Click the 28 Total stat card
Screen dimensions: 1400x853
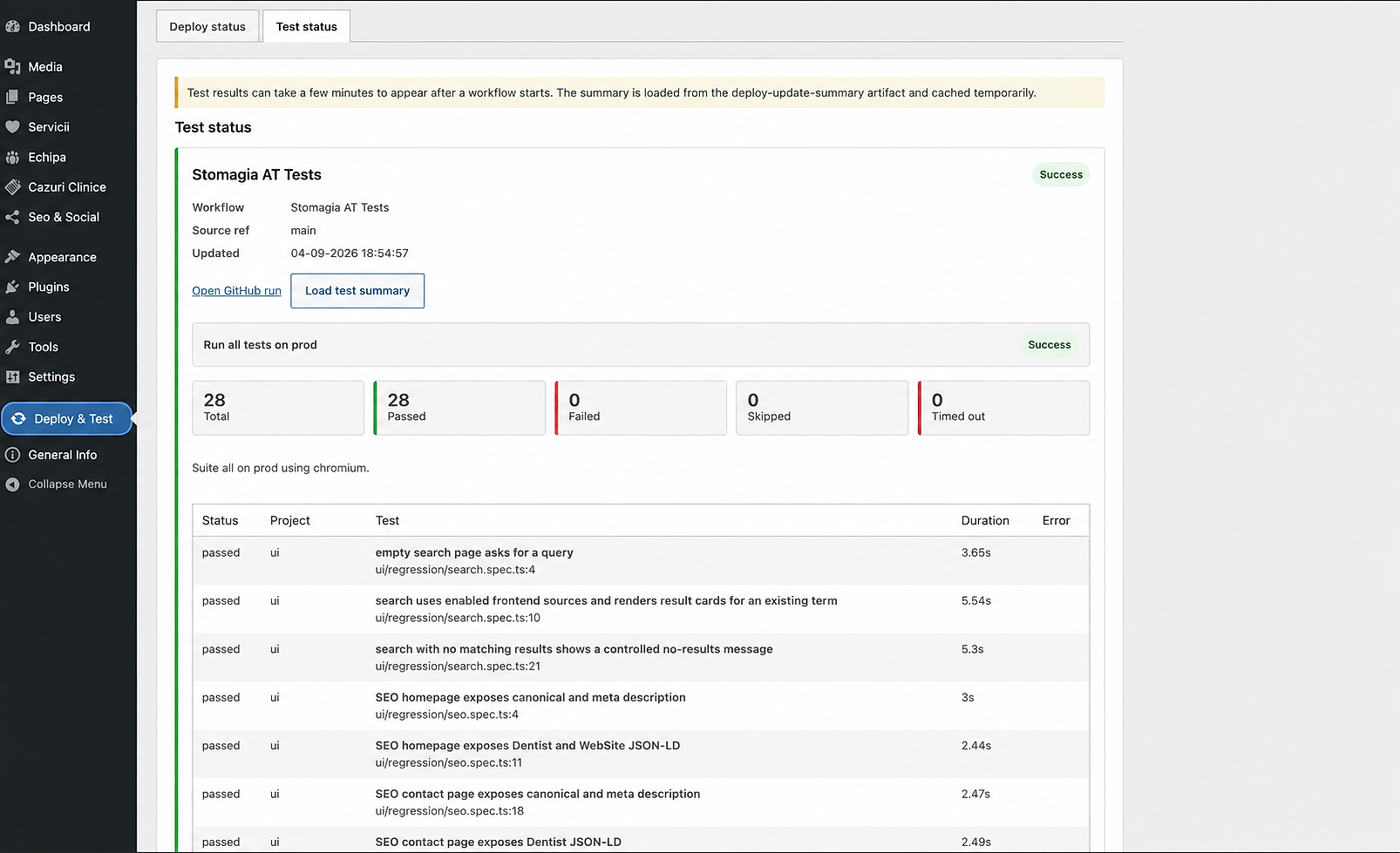(x=278, y=408)
